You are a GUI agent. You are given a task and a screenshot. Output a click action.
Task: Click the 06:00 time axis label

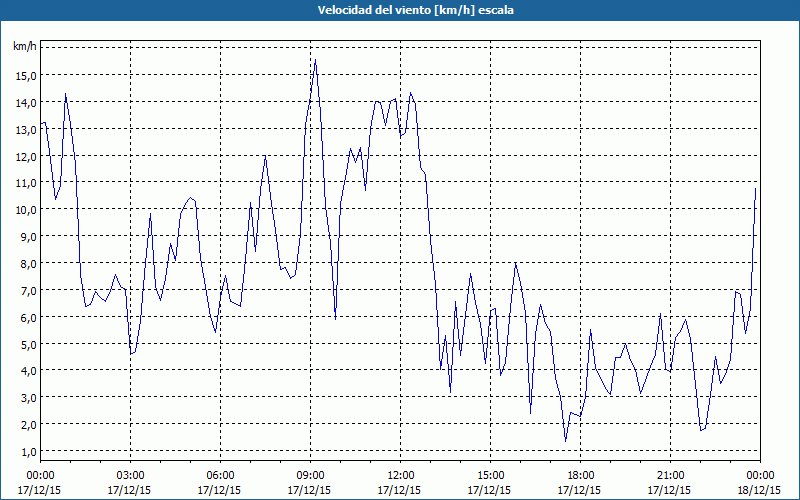[x=220, y=476]
